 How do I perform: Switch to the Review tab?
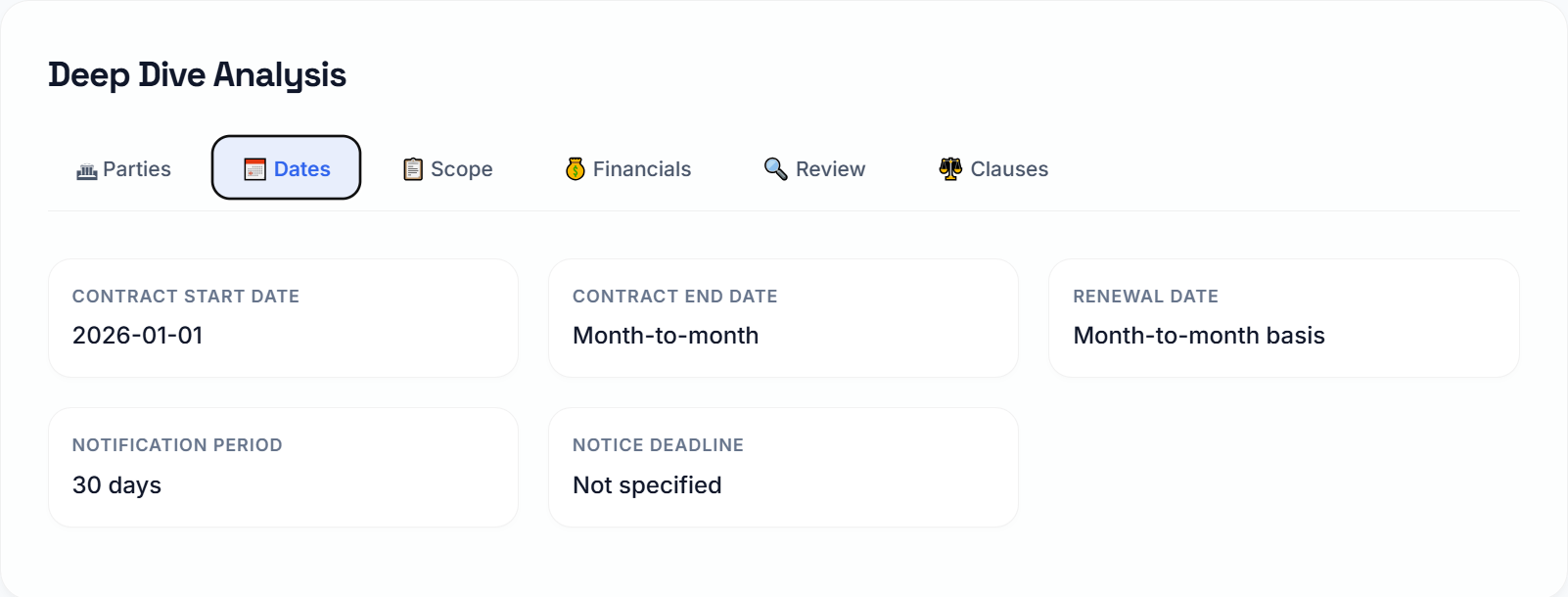[814, 168]
